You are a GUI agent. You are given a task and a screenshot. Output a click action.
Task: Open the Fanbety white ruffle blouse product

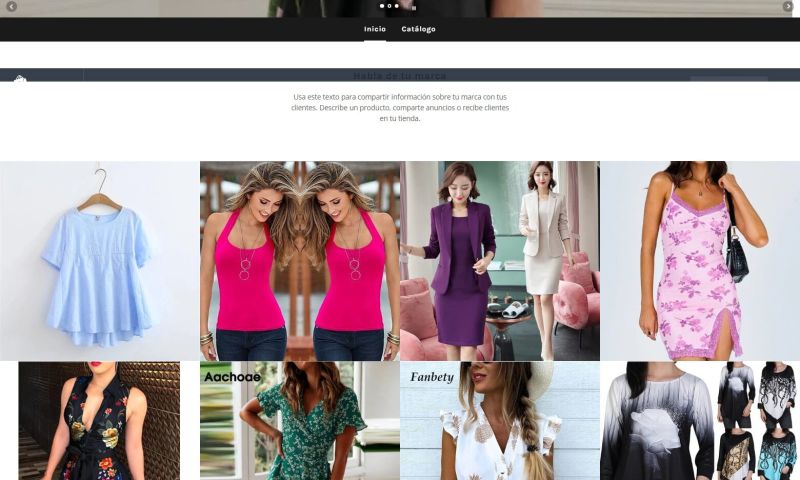[499, 421]
